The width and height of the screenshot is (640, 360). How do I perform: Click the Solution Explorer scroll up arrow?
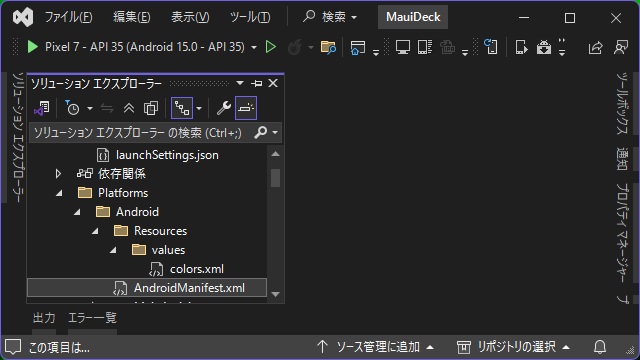pos(276,154)
